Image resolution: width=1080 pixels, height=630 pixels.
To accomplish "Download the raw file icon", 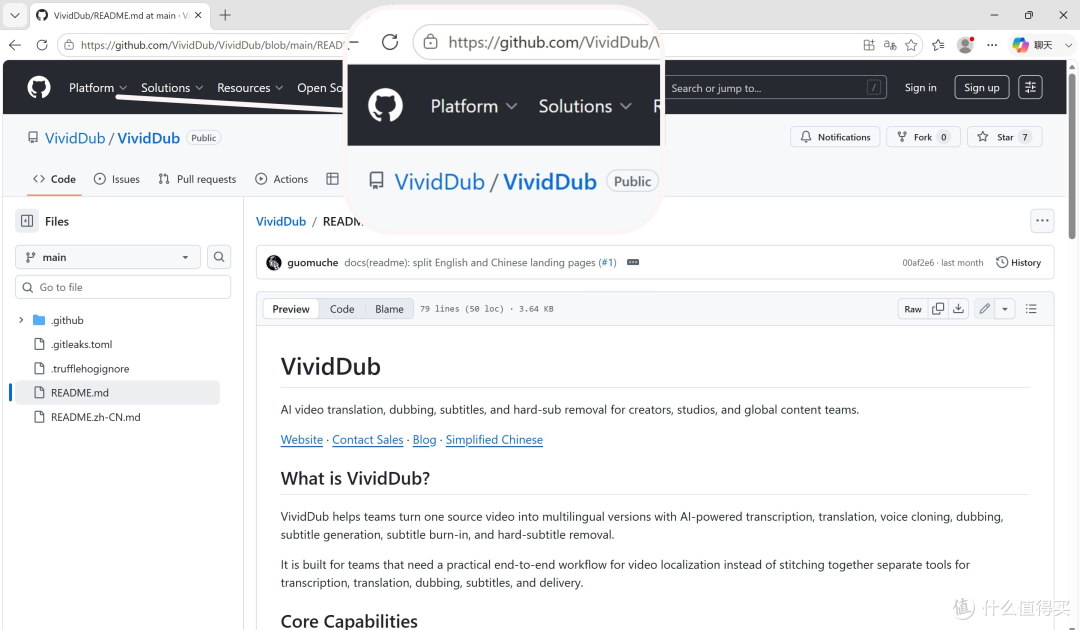I will (x=958, y=308).
